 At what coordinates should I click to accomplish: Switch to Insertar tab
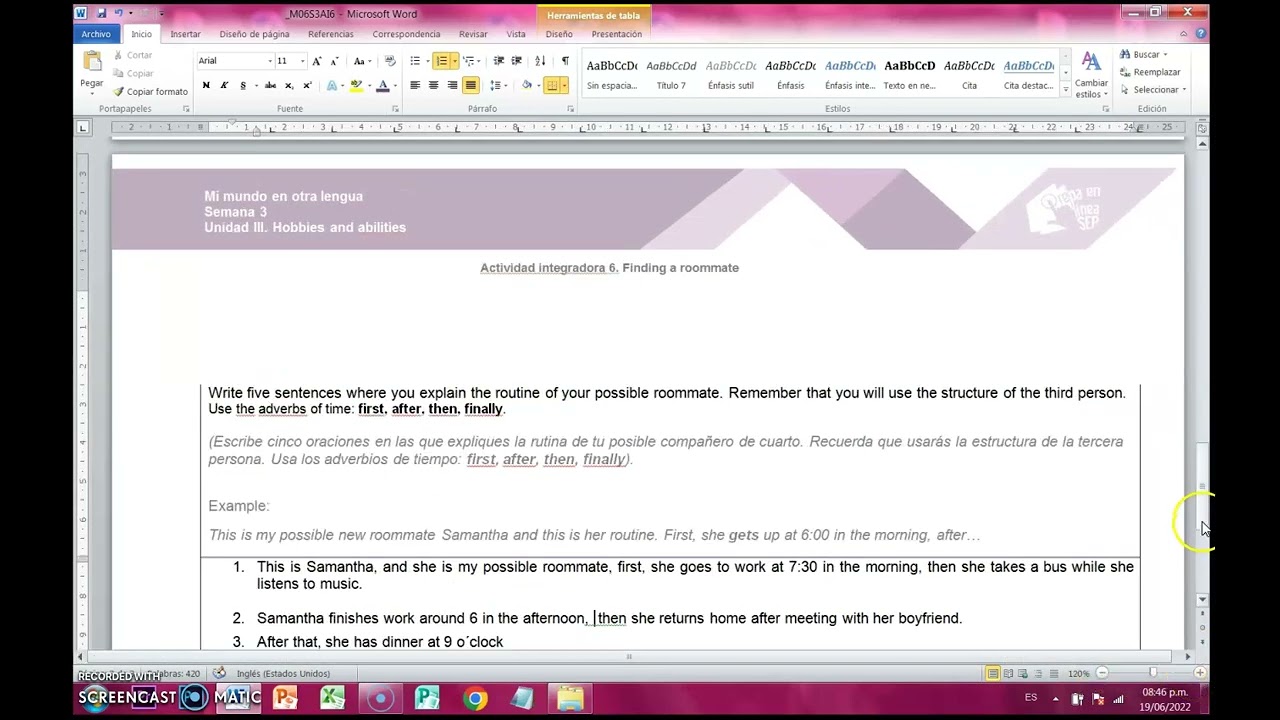185,34
